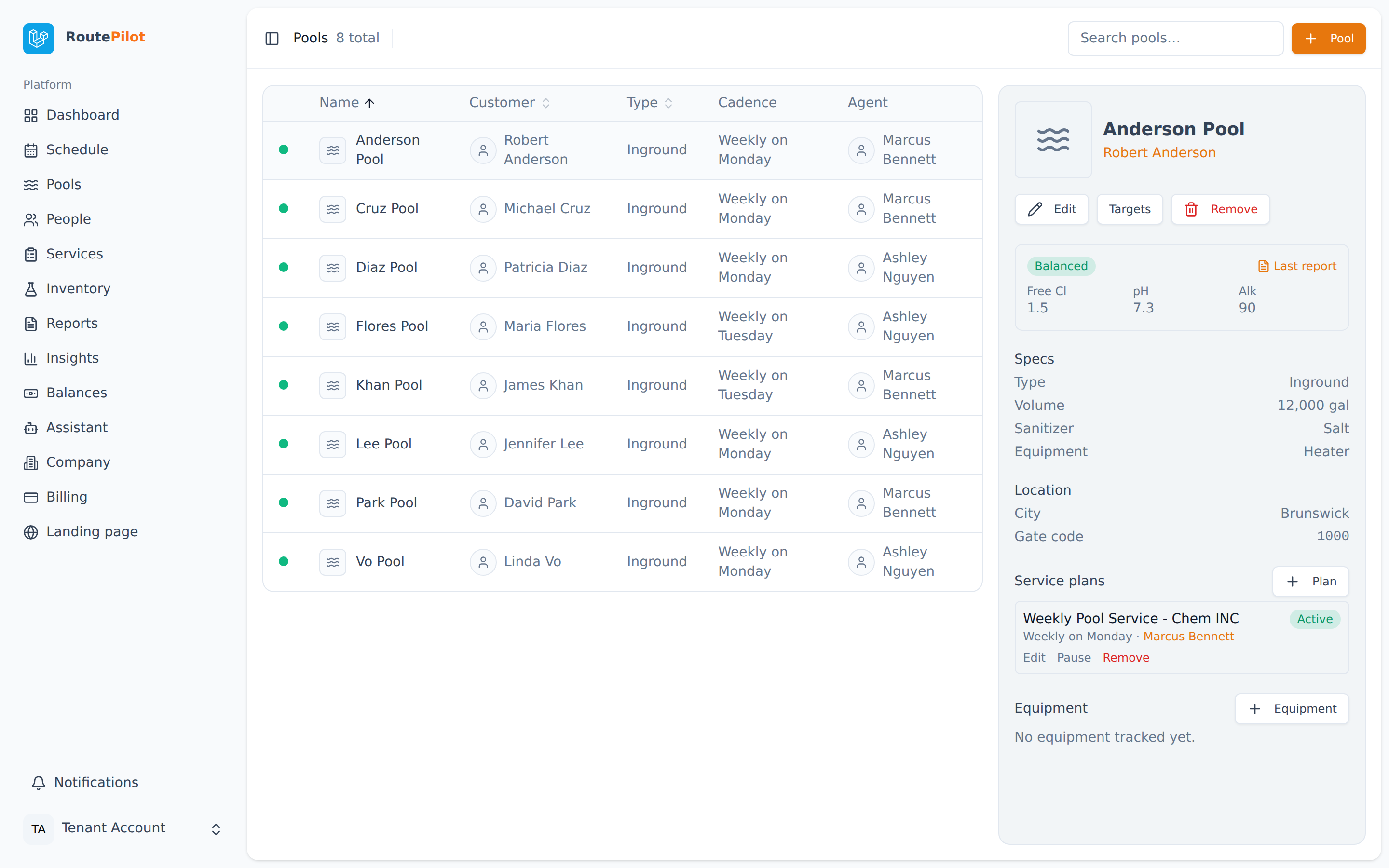The width and height of the screenshot is (1389, 868).
Task: Click the Company building icon
Action: tap(31, 463)
